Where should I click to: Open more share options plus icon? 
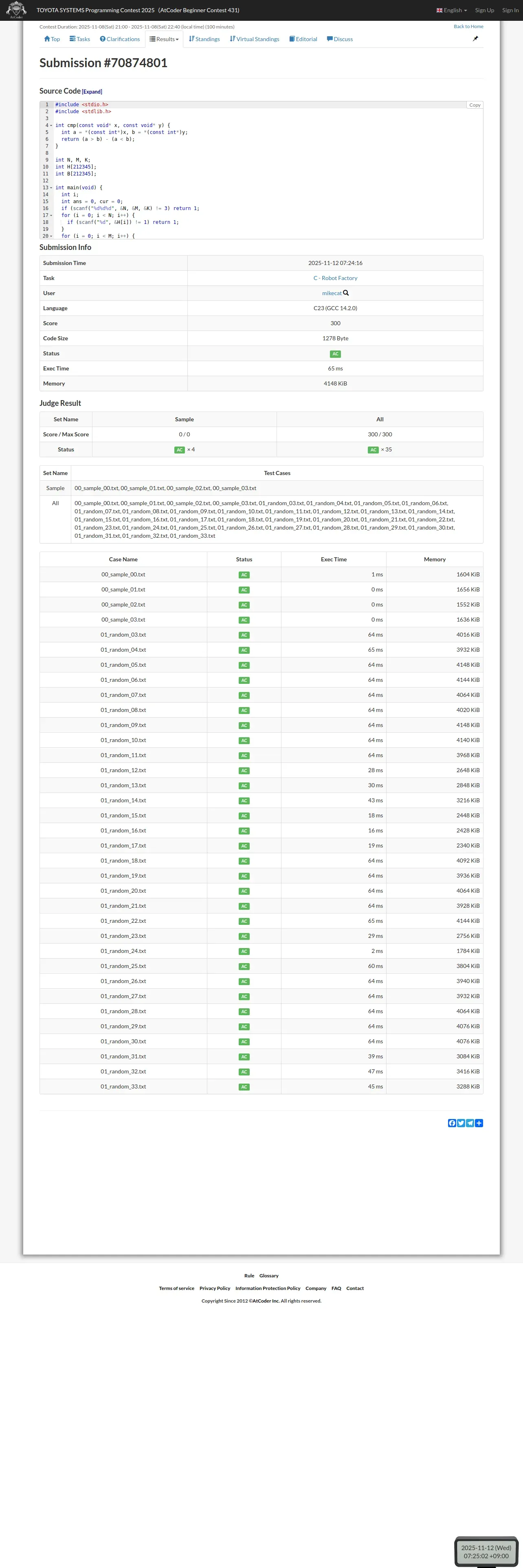click(x=479, y=1123)
